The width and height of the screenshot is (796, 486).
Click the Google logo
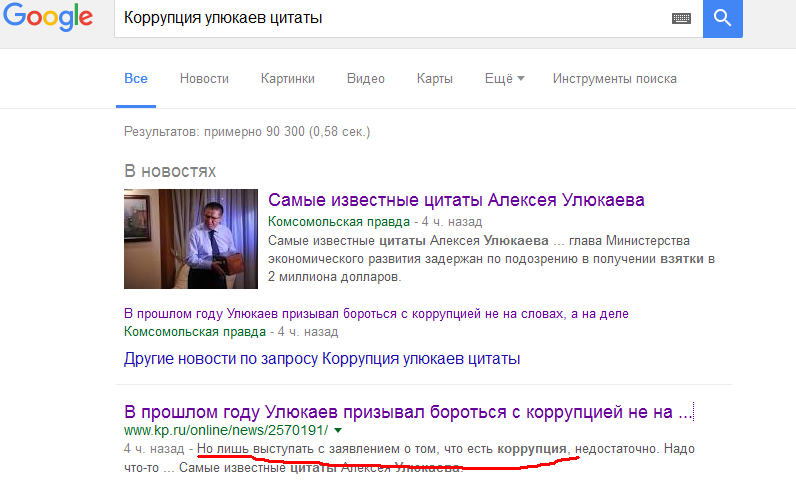click(x=47, y=20)
